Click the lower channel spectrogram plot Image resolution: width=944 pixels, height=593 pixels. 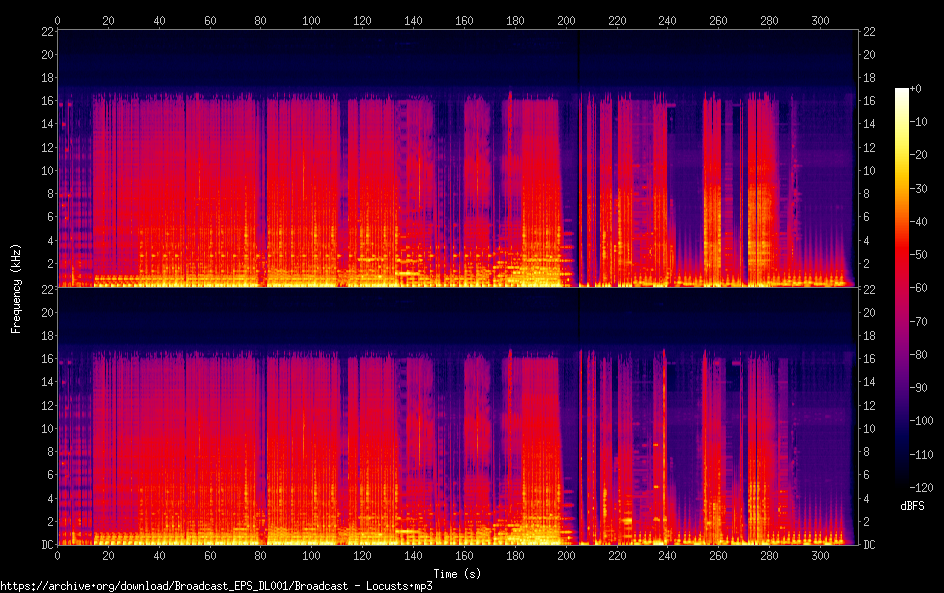pyautogui.click(x=458, y=417)
